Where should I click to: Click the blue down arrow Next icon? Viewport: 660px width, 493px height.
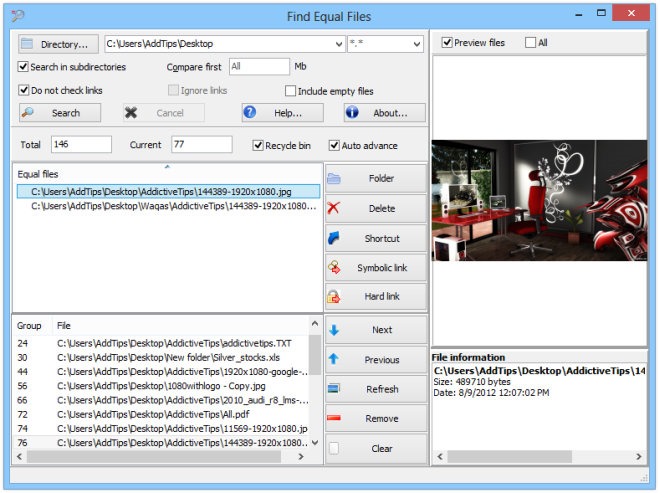(334, 330)
